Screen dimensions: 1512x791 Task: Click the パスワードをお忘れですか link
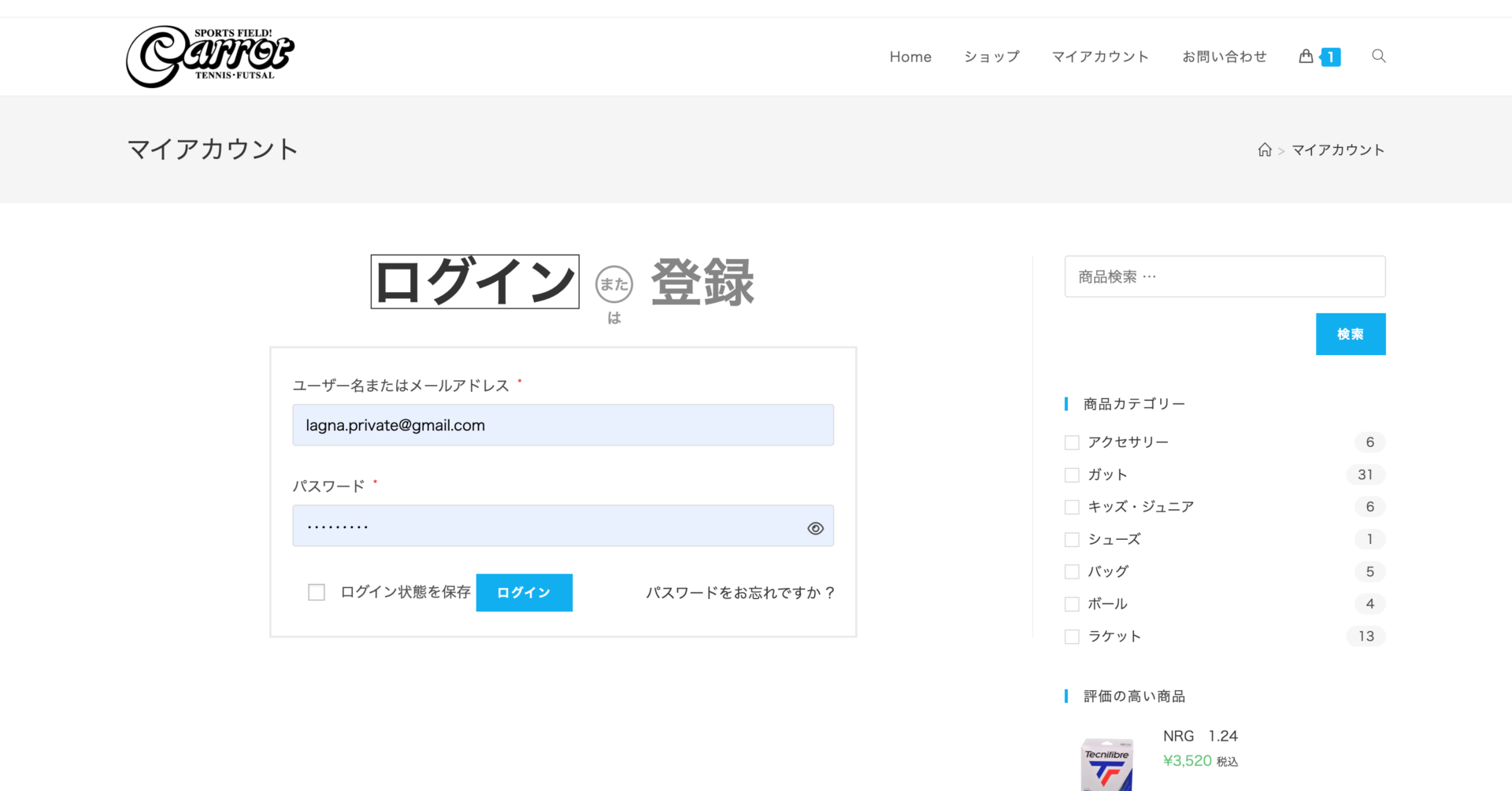point(739,593)
